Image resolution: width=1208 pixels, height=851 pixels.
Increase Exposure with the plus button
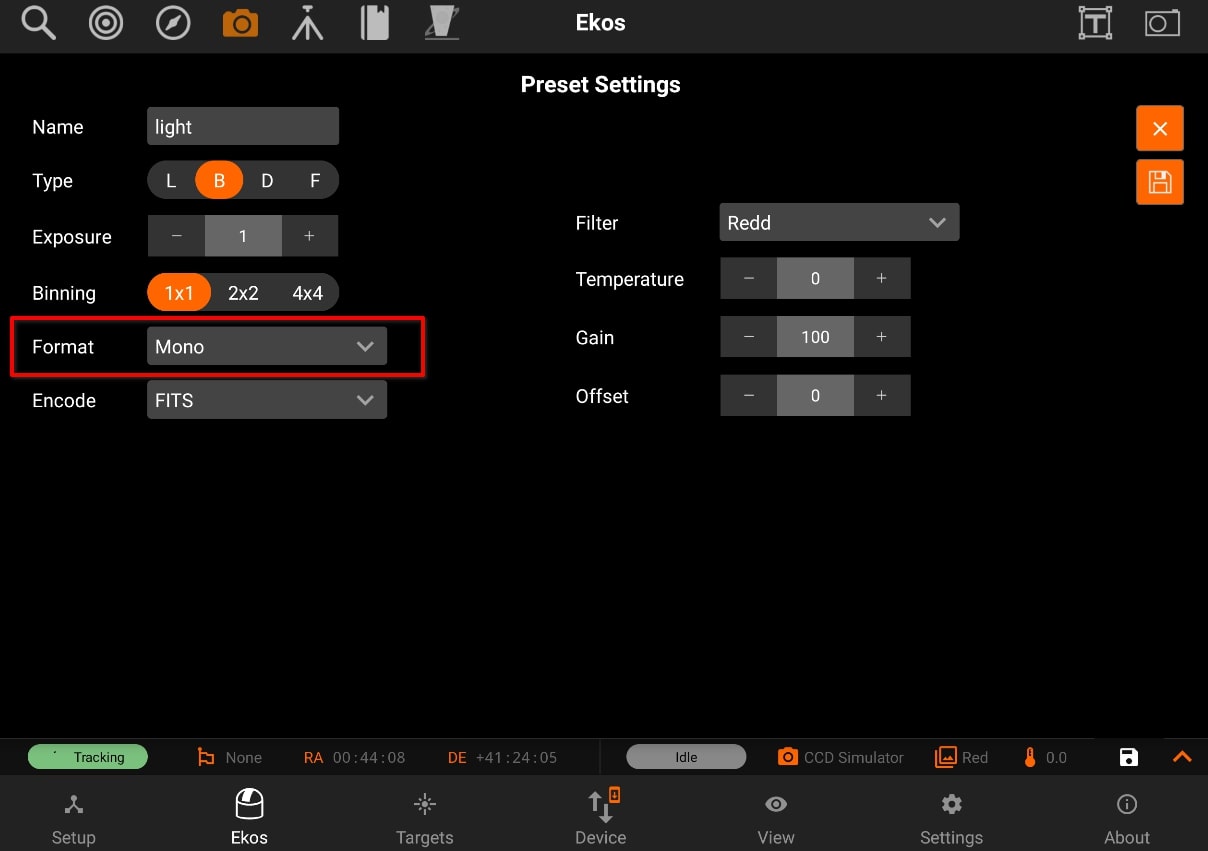point(309,237)
